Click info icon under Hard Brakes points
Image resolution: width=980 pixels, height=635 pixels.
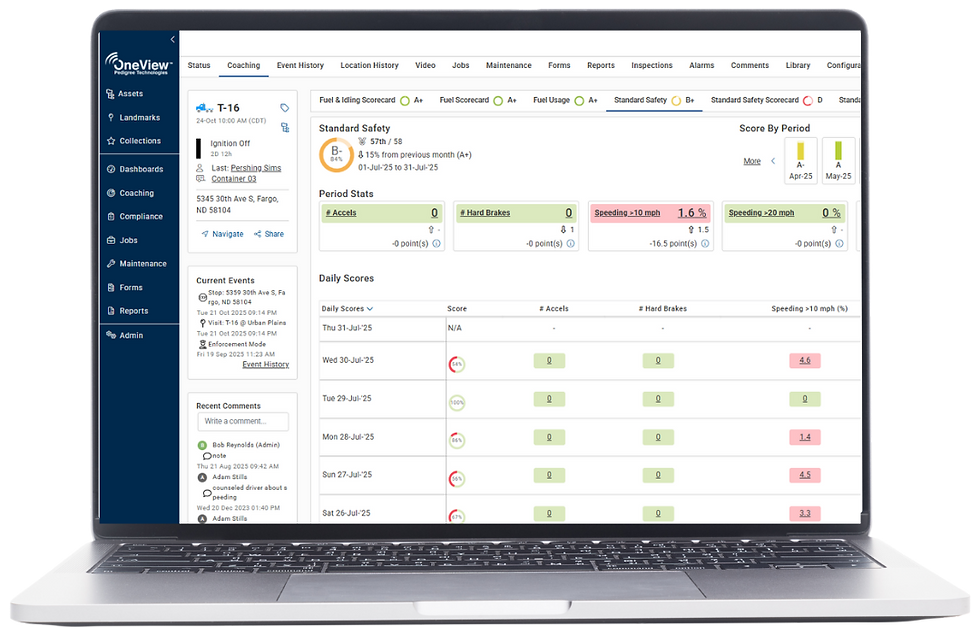[x=571, y=244]
